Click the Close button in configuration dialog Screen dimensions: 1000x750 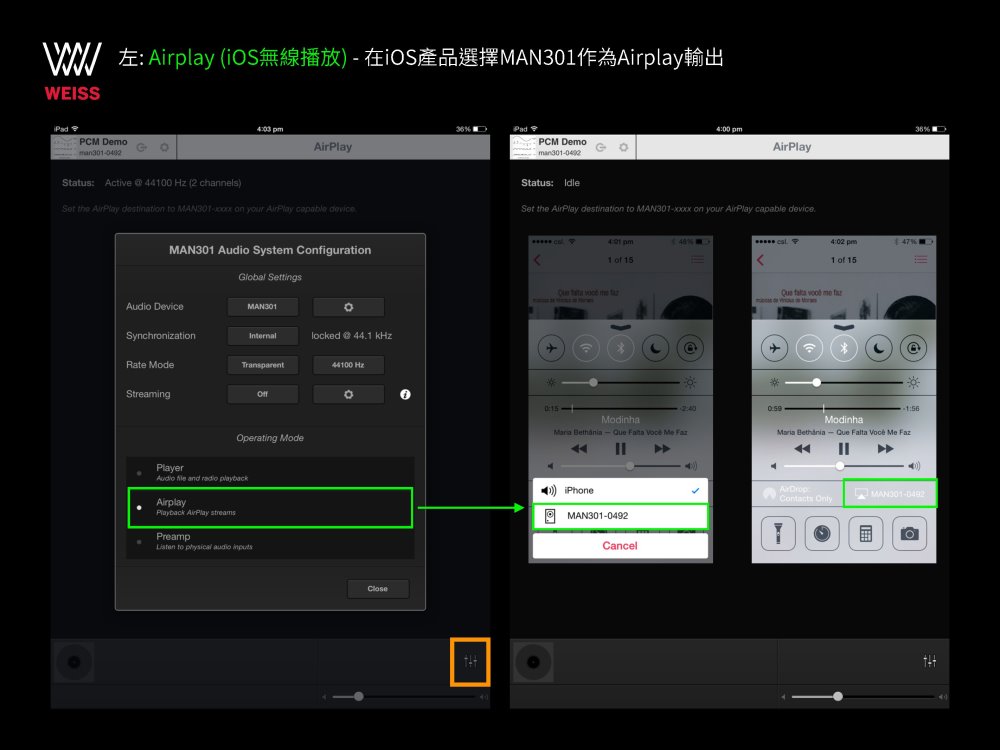378,589
